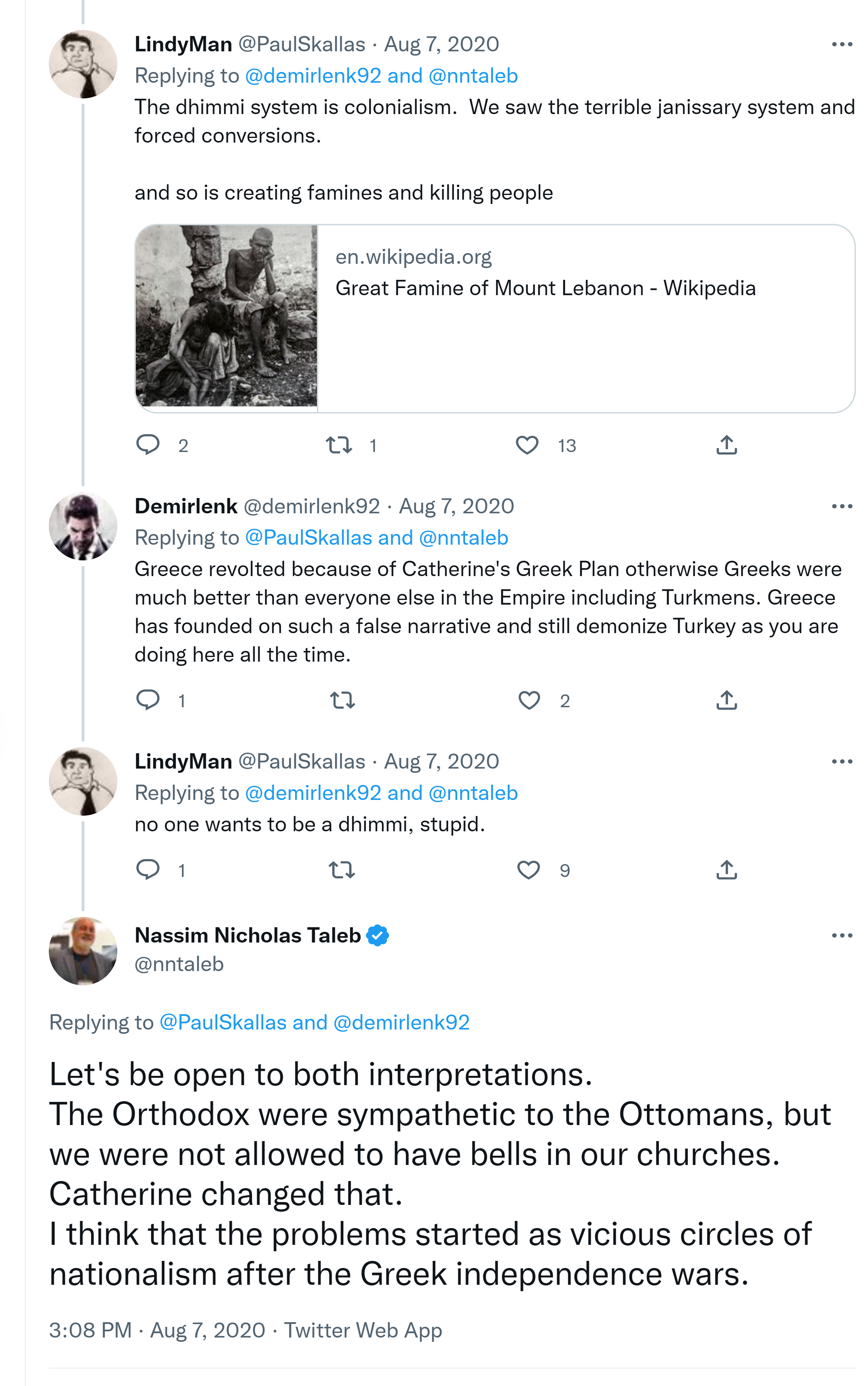Share Demirlenk's Greek Plan tweet
This screenshot has height=1386, width=868.
(726, 700)
